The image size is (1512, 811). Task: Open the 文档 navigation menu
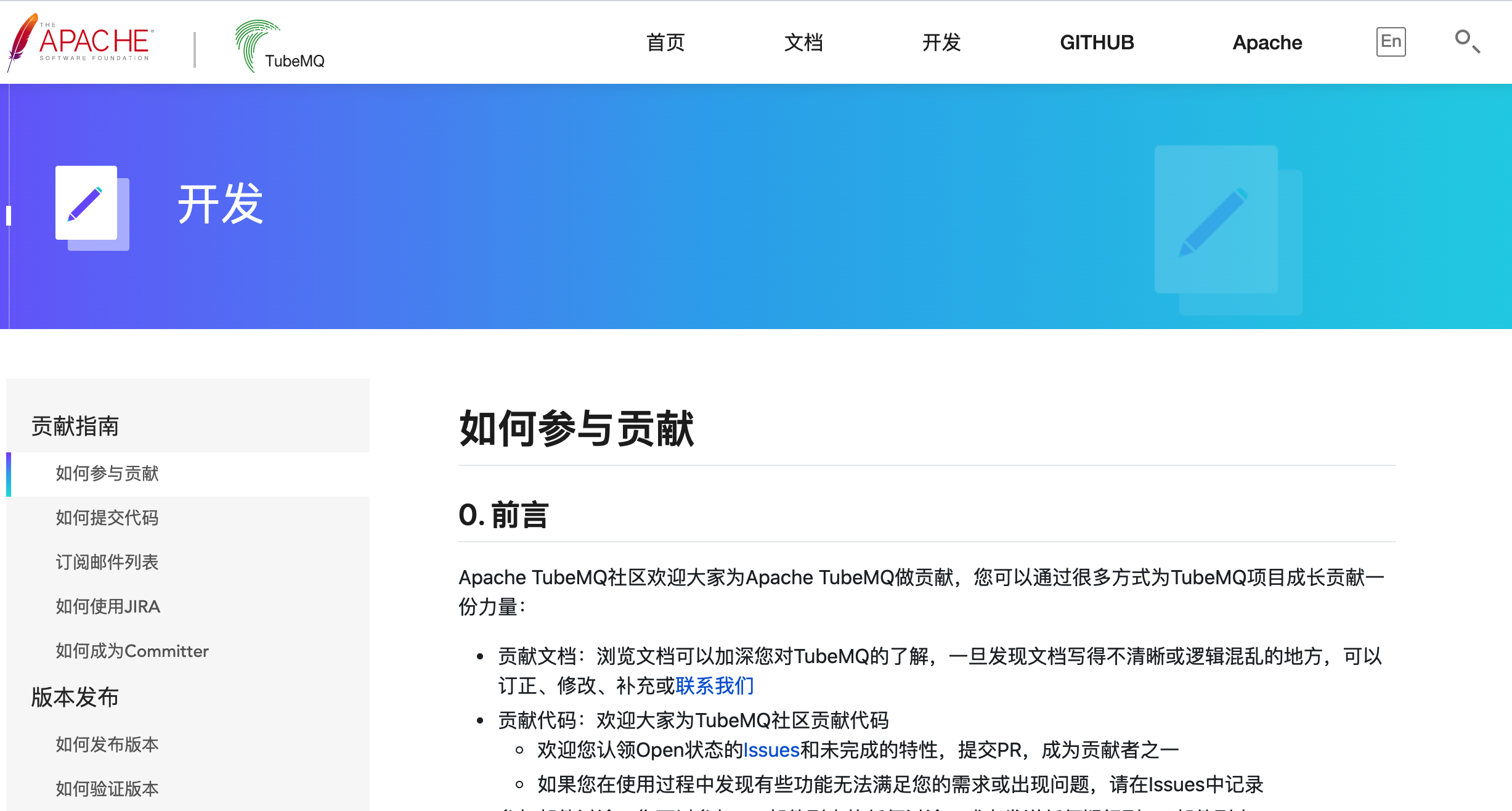(x=803, y=43)
